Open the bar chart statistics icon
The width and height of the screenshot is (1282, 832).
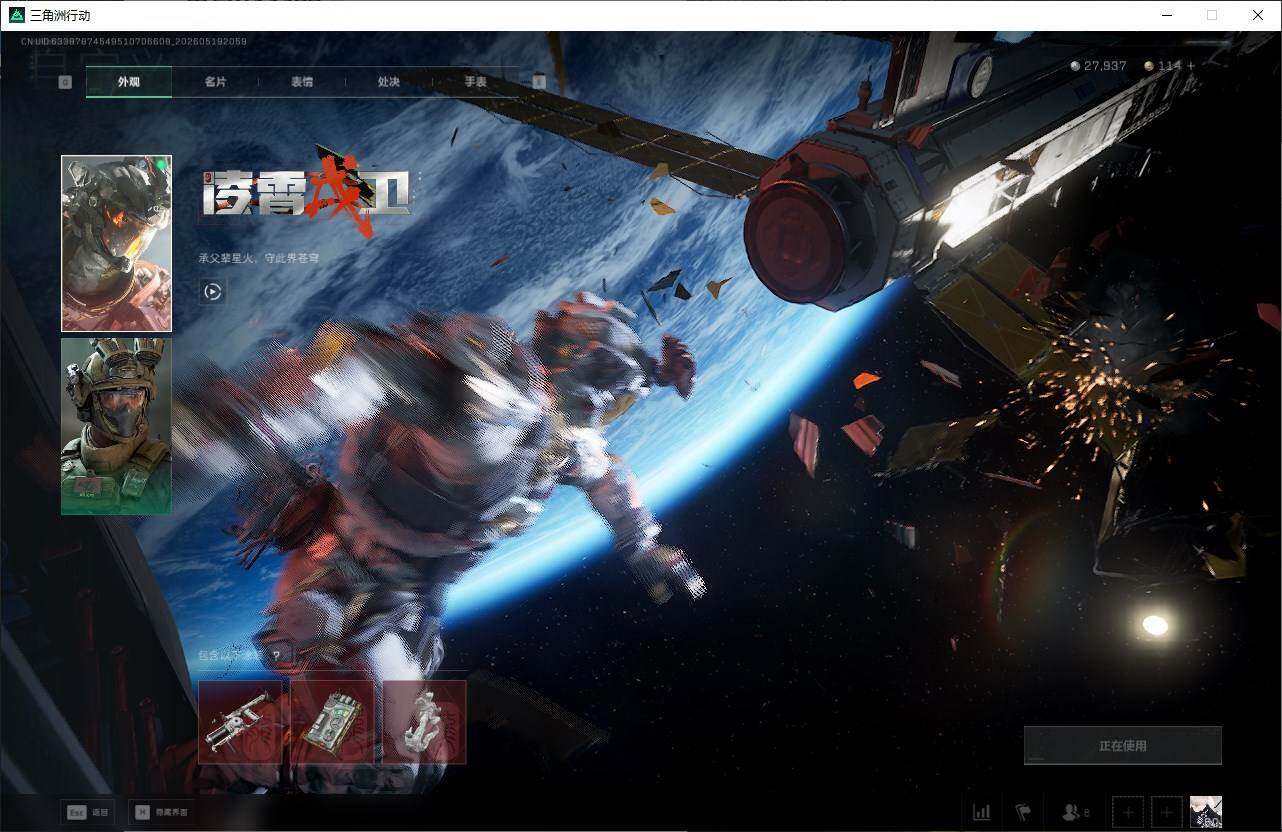[982, 812]
